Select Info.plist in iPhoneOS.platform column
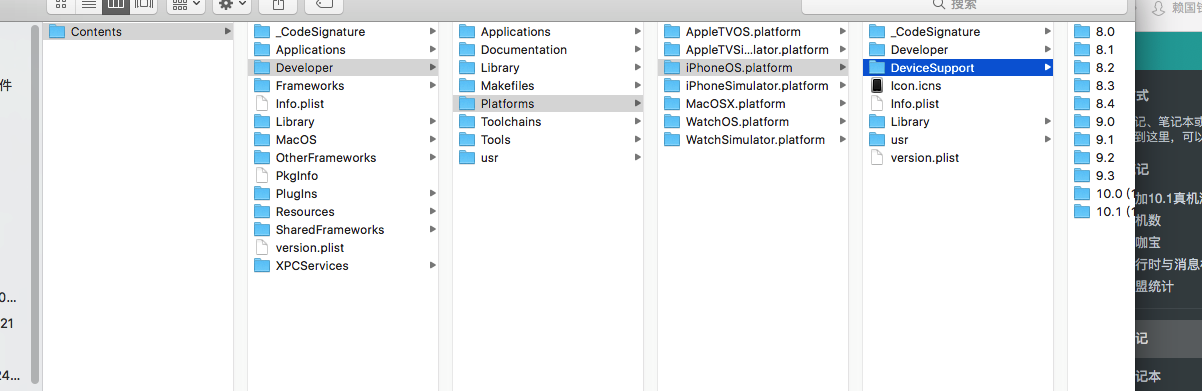Screen dimensions: 1202x391 coord(958,104)
